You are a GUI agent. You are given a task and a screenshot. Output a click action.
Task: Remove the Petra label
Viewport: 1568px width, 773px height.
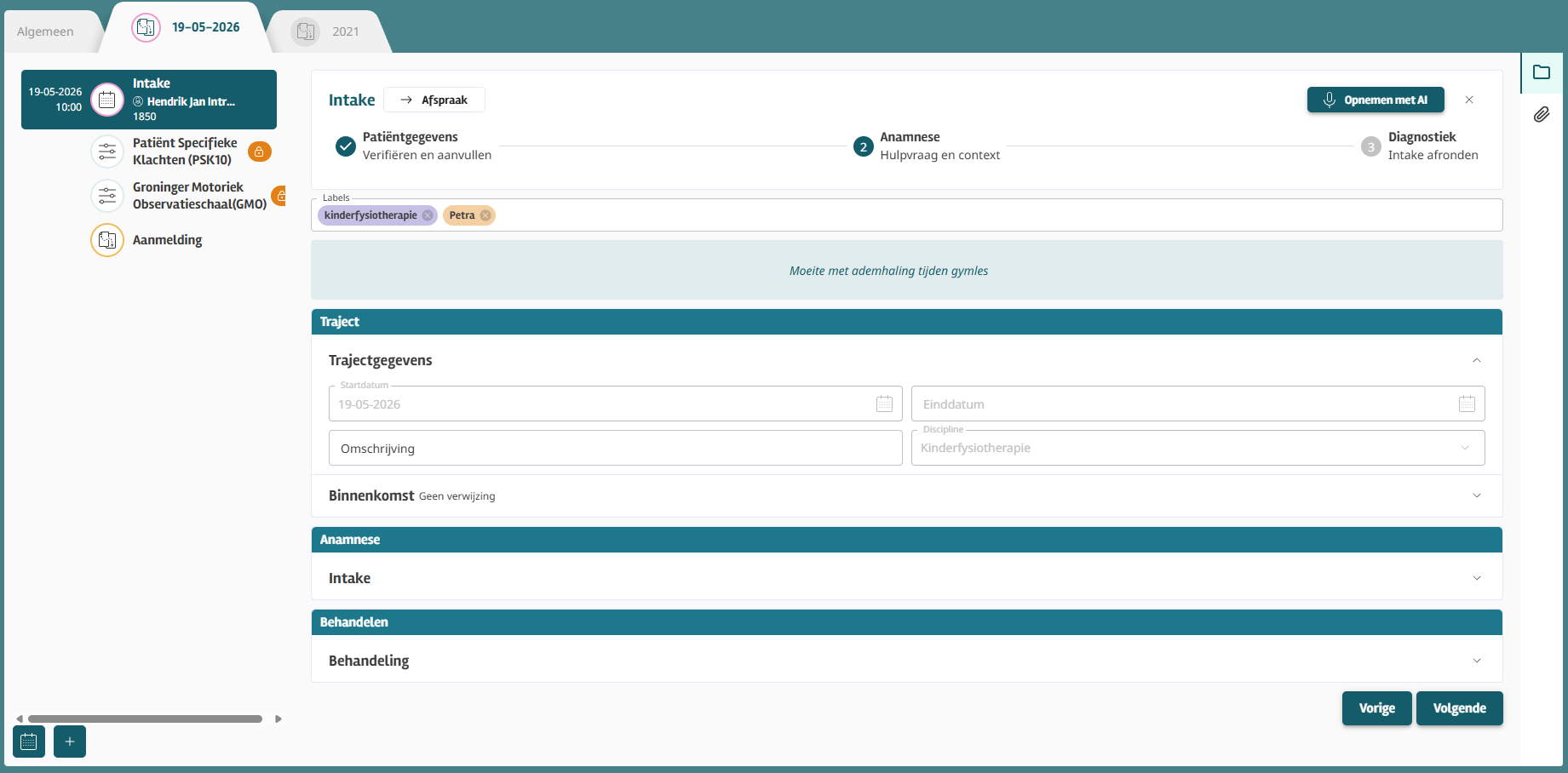click(x=485, y=215)
